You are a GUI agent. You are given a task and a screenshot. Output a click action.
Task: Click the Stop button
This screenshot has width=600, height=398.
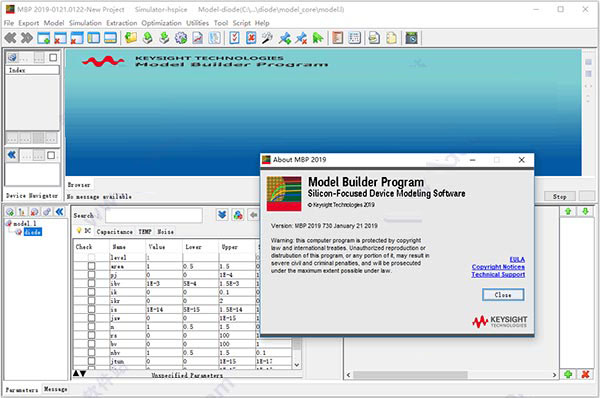[560, 196]
